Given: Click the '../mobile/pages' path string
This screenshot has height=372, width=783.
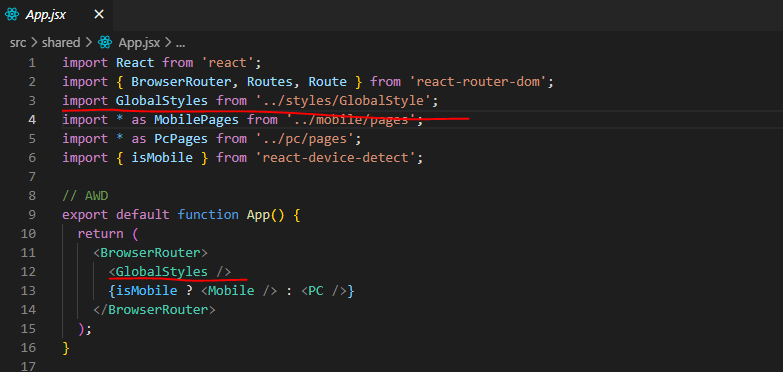Looking at the screenshot, I should point(351,120).
